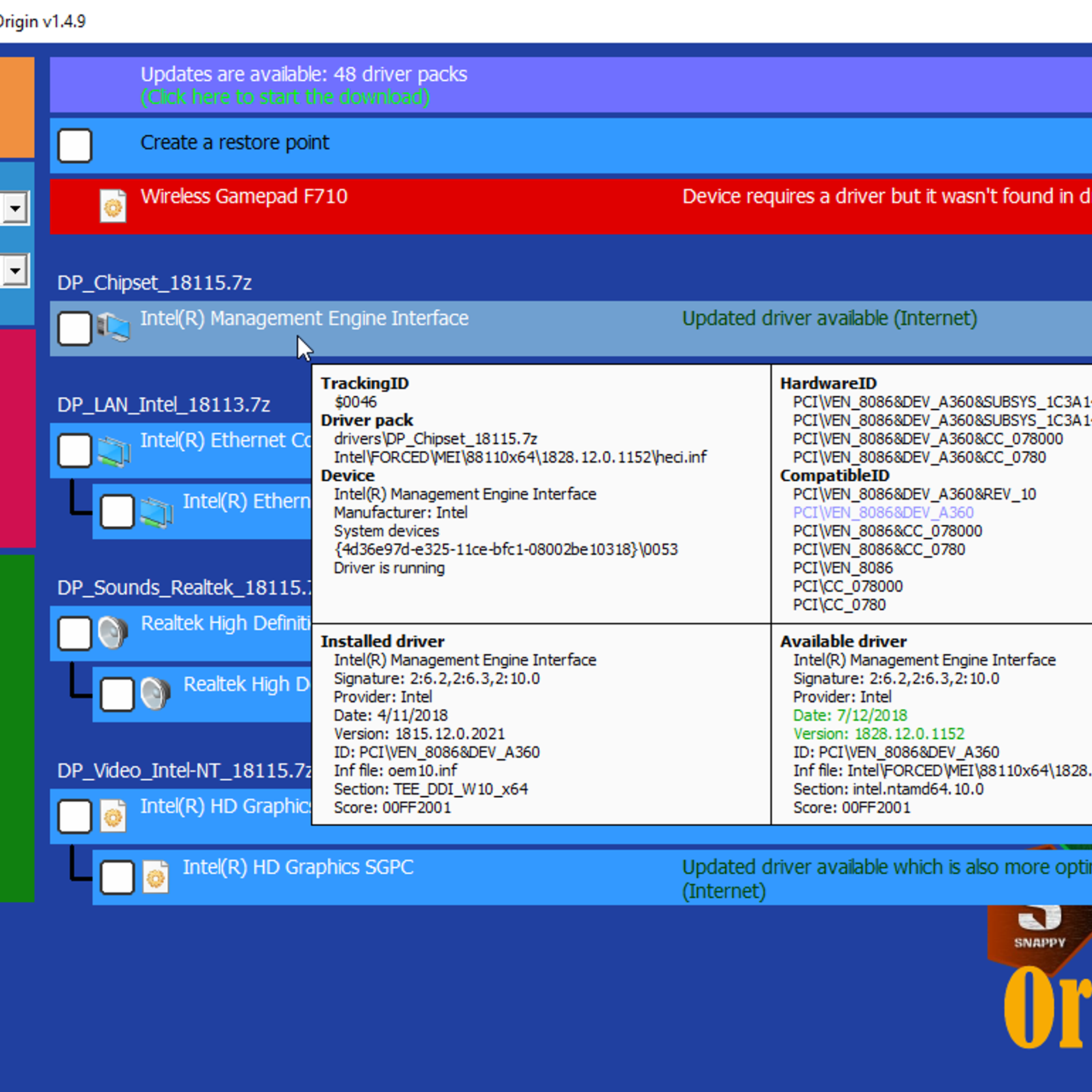Screen dimensions: 1092x1092
Task: Click 'PCI\VEN_8086&DEV_A360&REV_10' compatible ID
Action: [915, 494]
